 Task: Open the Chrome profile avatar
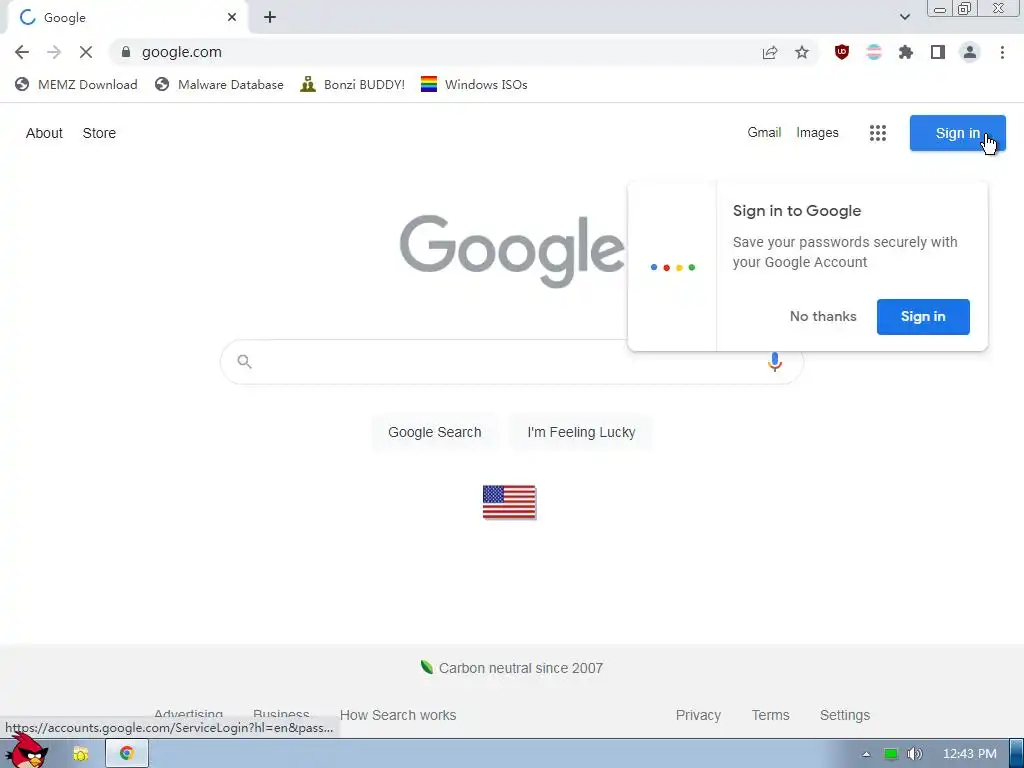click(970, 52)
